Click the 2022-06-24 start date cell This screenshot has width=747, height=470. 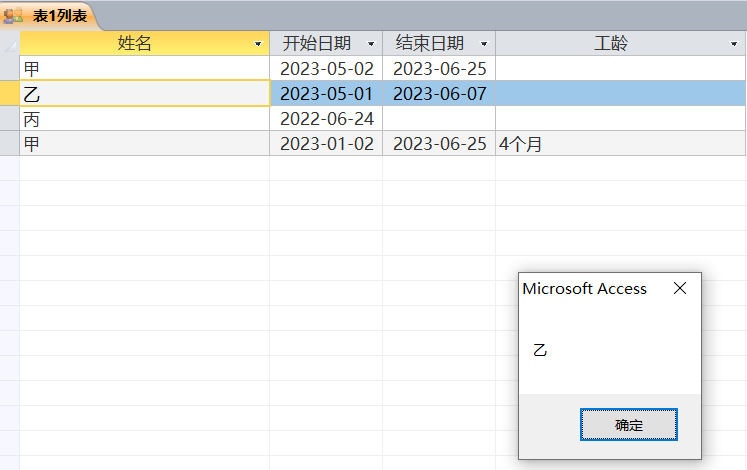pos(326,118)
